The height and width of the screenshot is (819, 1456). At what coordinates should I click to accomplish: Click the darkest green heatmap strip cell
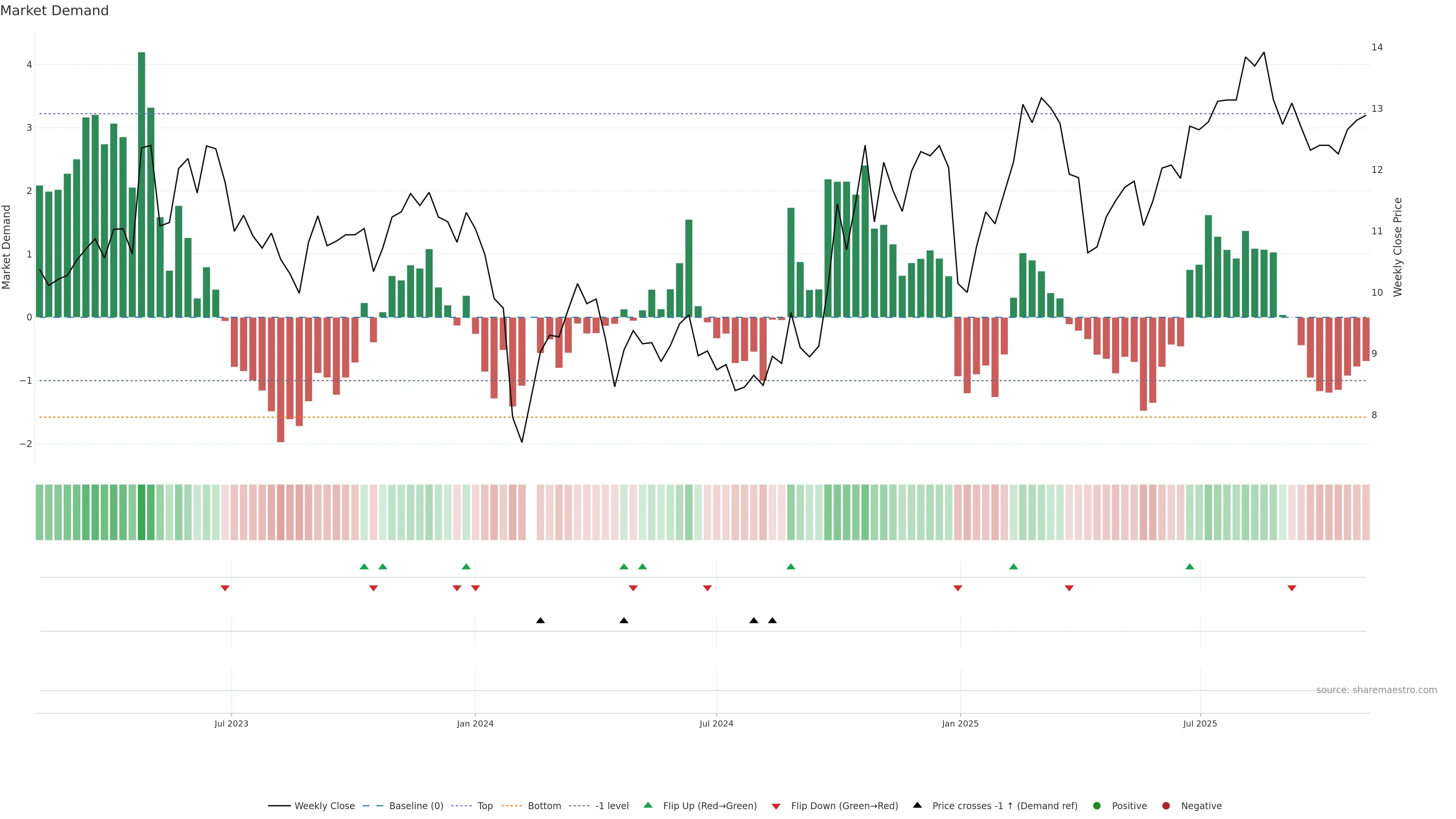pyautogui.click(x=141, y=512)
